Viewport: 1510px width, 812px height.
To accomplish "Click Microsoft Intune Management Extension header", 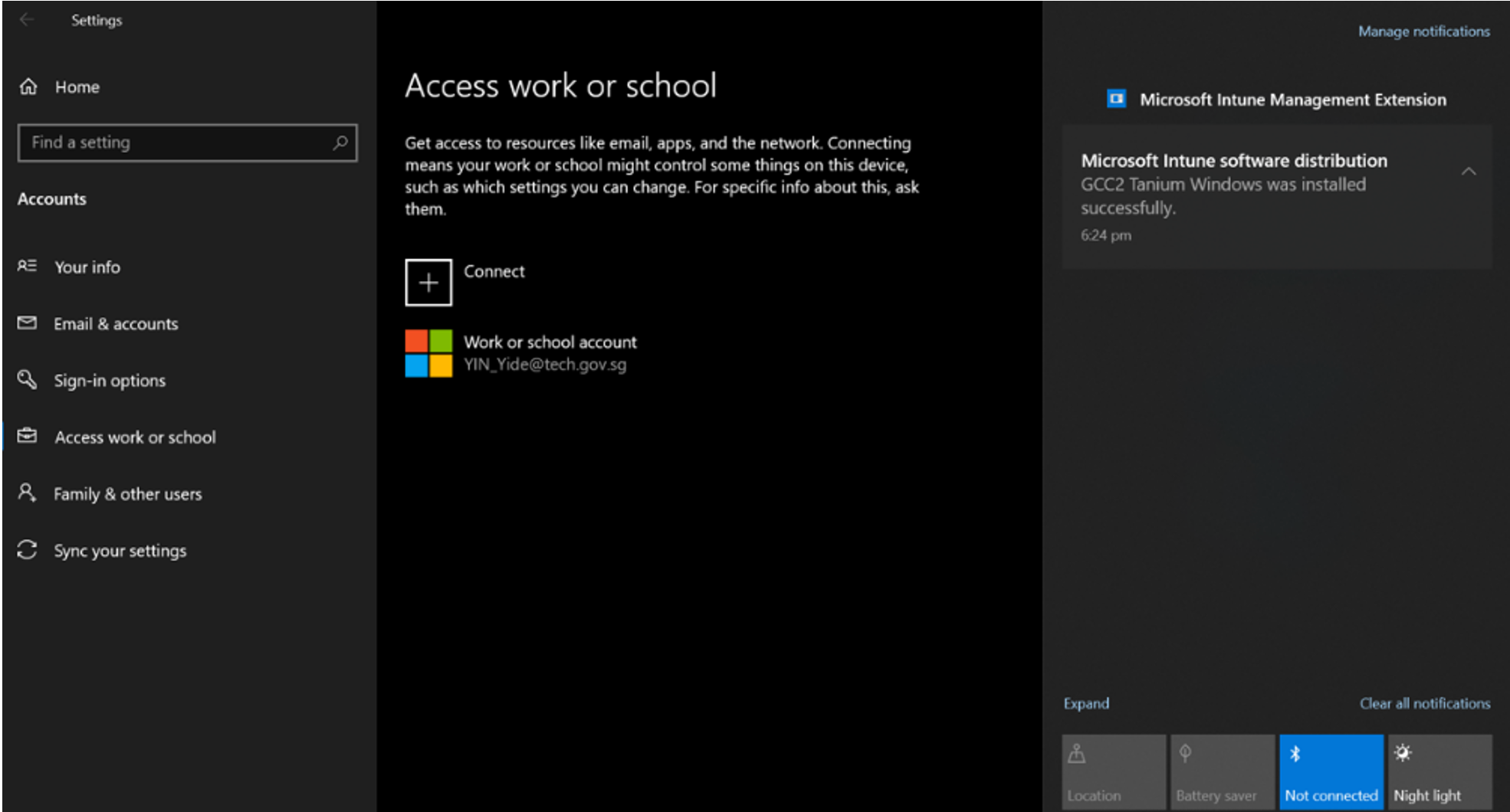I will (1292, 100).
